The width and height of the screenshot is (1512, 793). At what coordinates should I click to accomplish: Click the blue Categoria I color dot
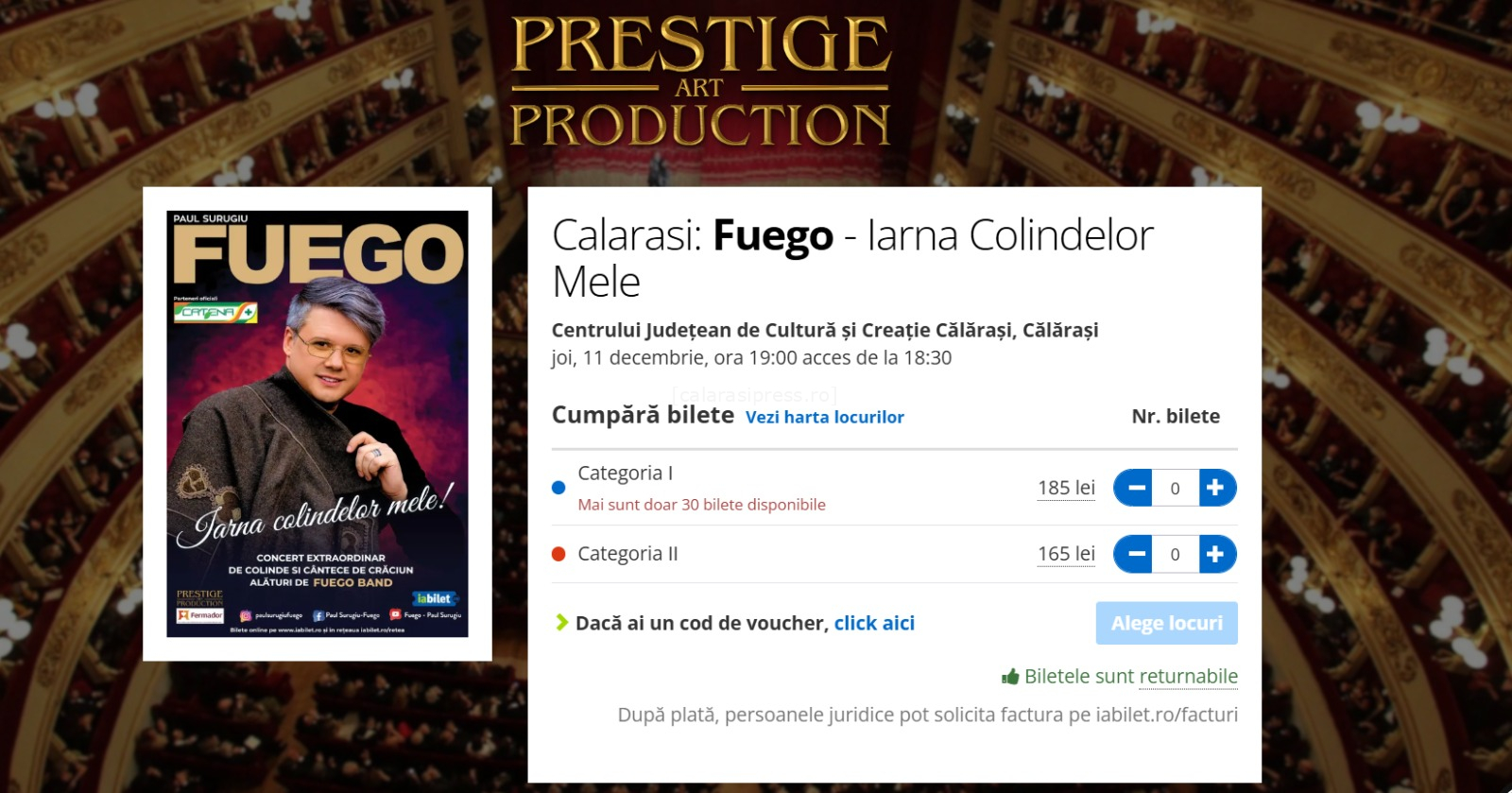558,488
